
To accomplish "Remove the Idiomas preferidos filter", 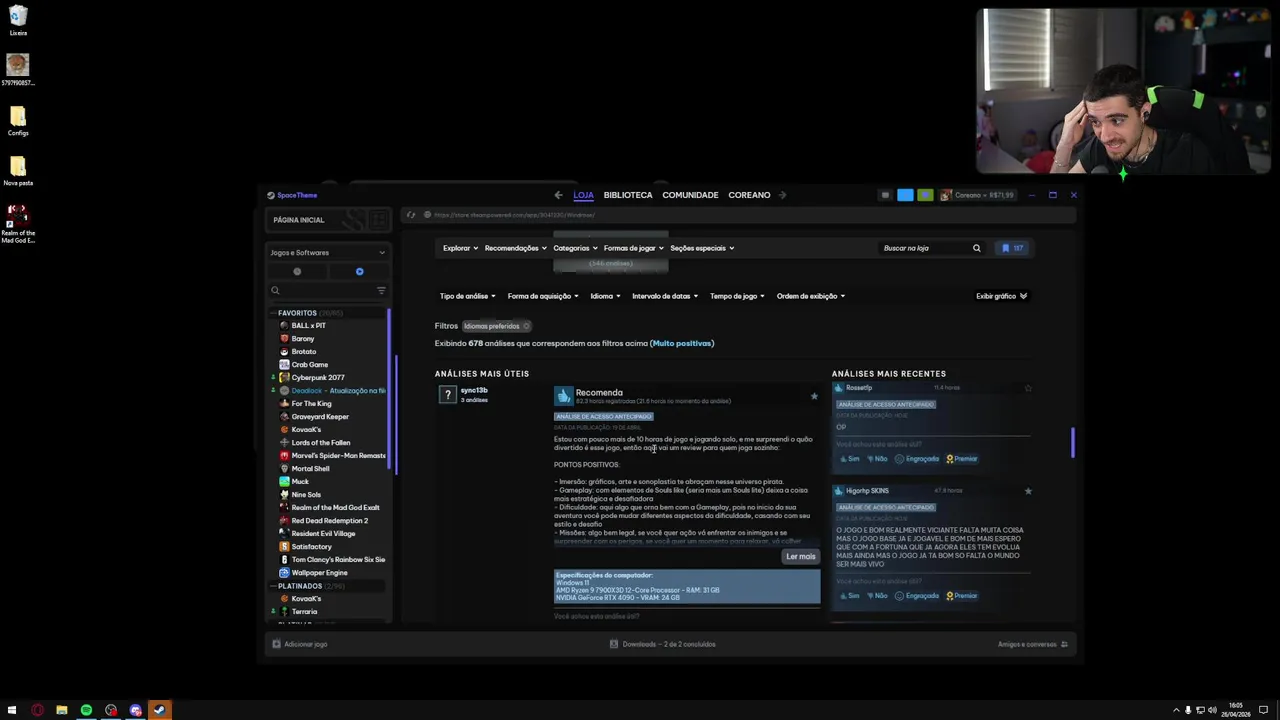I will click(526, 326).
